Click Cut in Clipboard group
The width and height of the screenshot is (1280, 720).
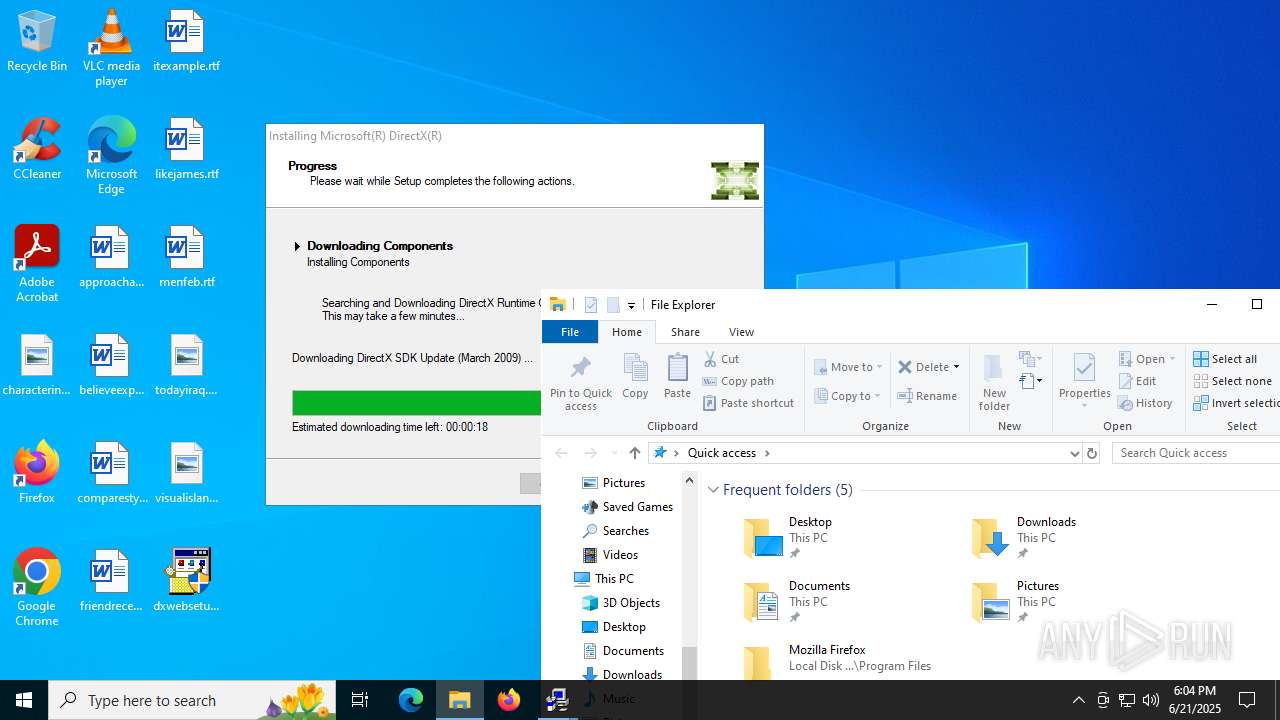coord(721,359)
